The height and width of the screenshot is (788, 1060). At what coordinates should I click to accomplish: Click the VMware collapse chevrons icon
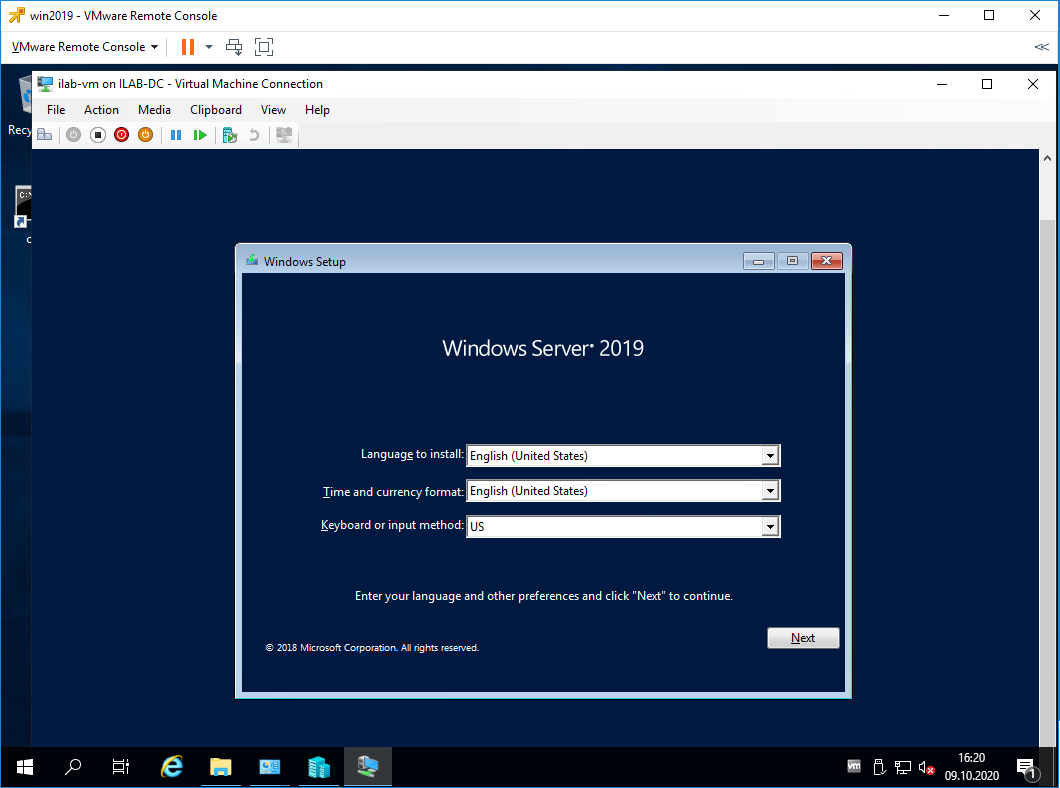pos(1041,47)
